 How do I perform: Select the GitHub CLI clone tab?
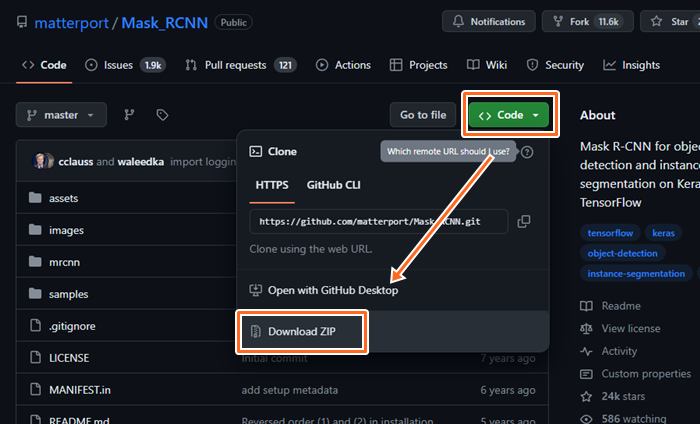pos(333,185)
